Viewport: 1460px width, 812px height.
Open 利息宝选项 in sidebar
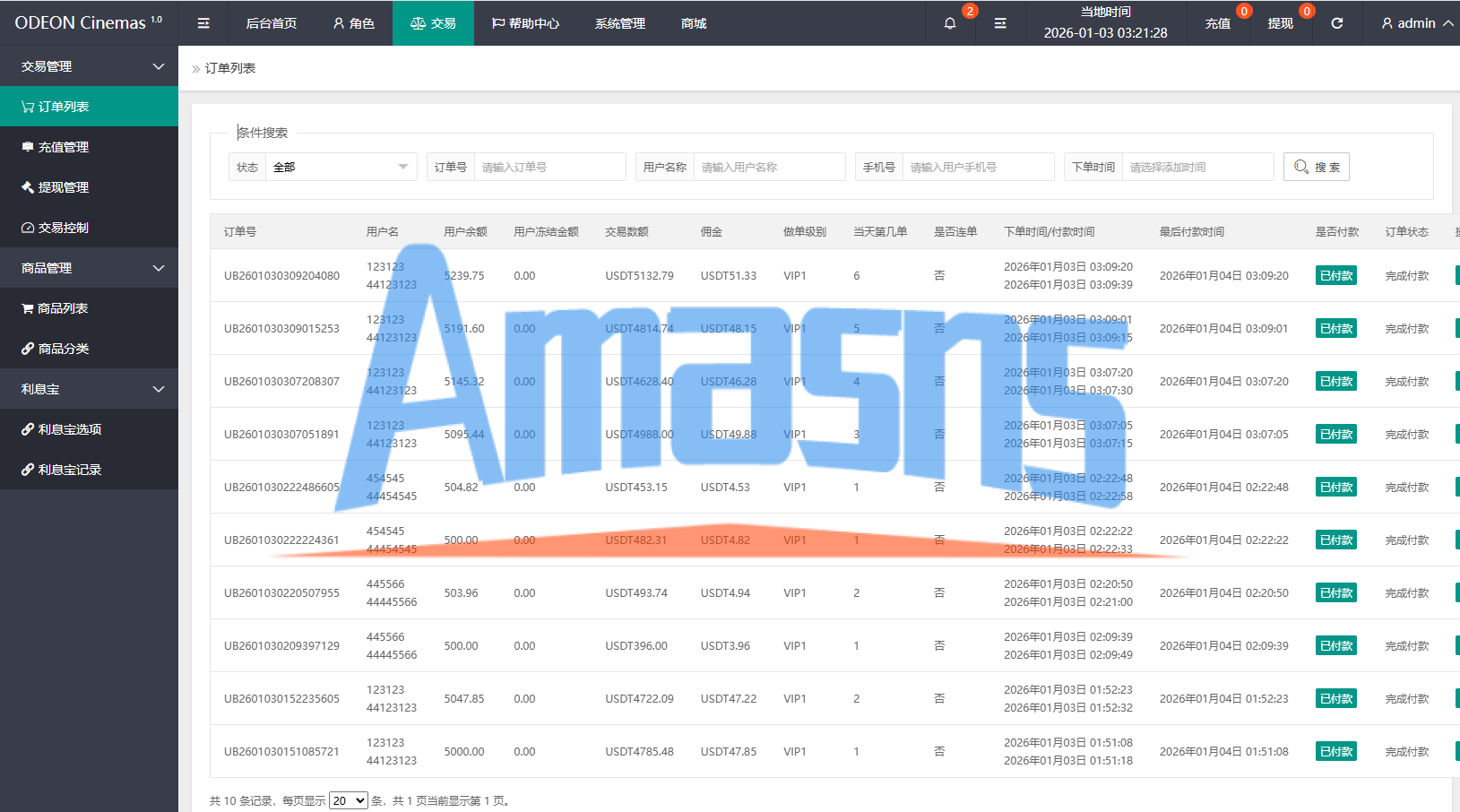click(x=89, y=429)
